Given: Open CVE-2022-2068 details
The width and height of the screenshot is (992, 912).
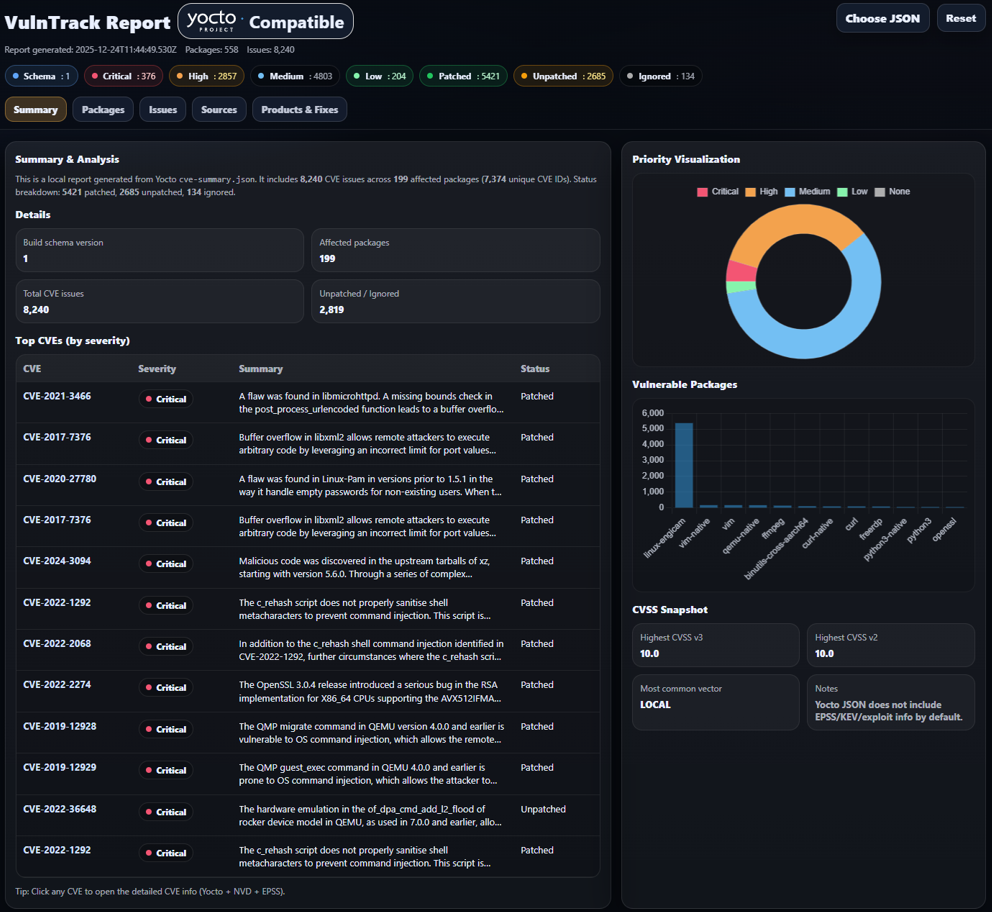Looking at the screenshot, I should tap(57, 644).
